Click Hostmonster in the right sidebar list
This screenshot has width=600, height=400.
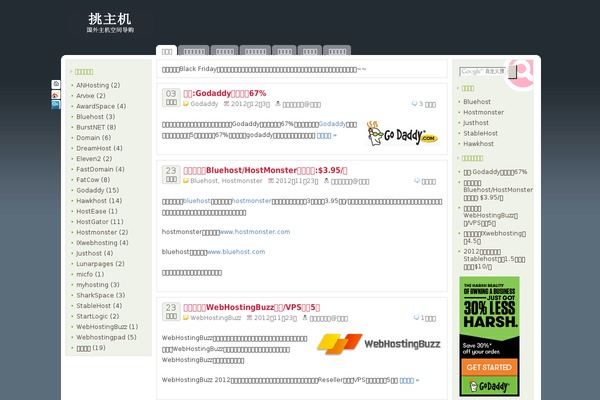coord(484,112)
